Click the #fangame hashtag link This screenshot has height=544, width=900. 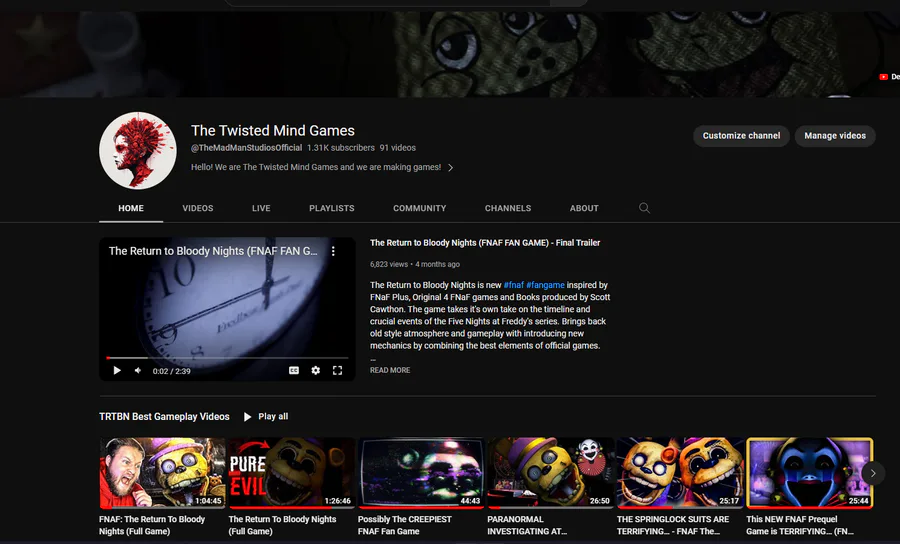coord(545,285)
